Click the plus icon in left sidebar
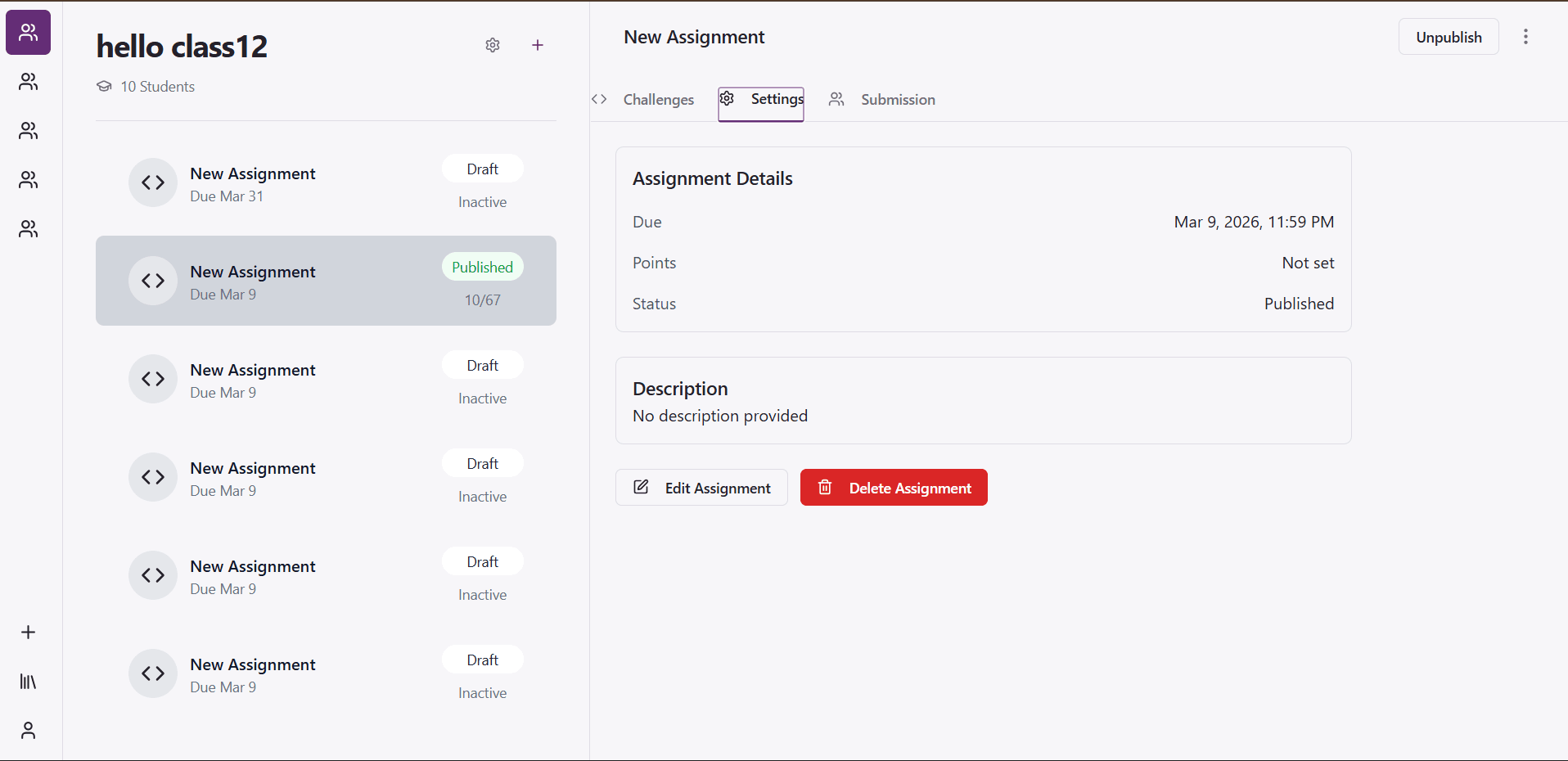 [28, 632]
